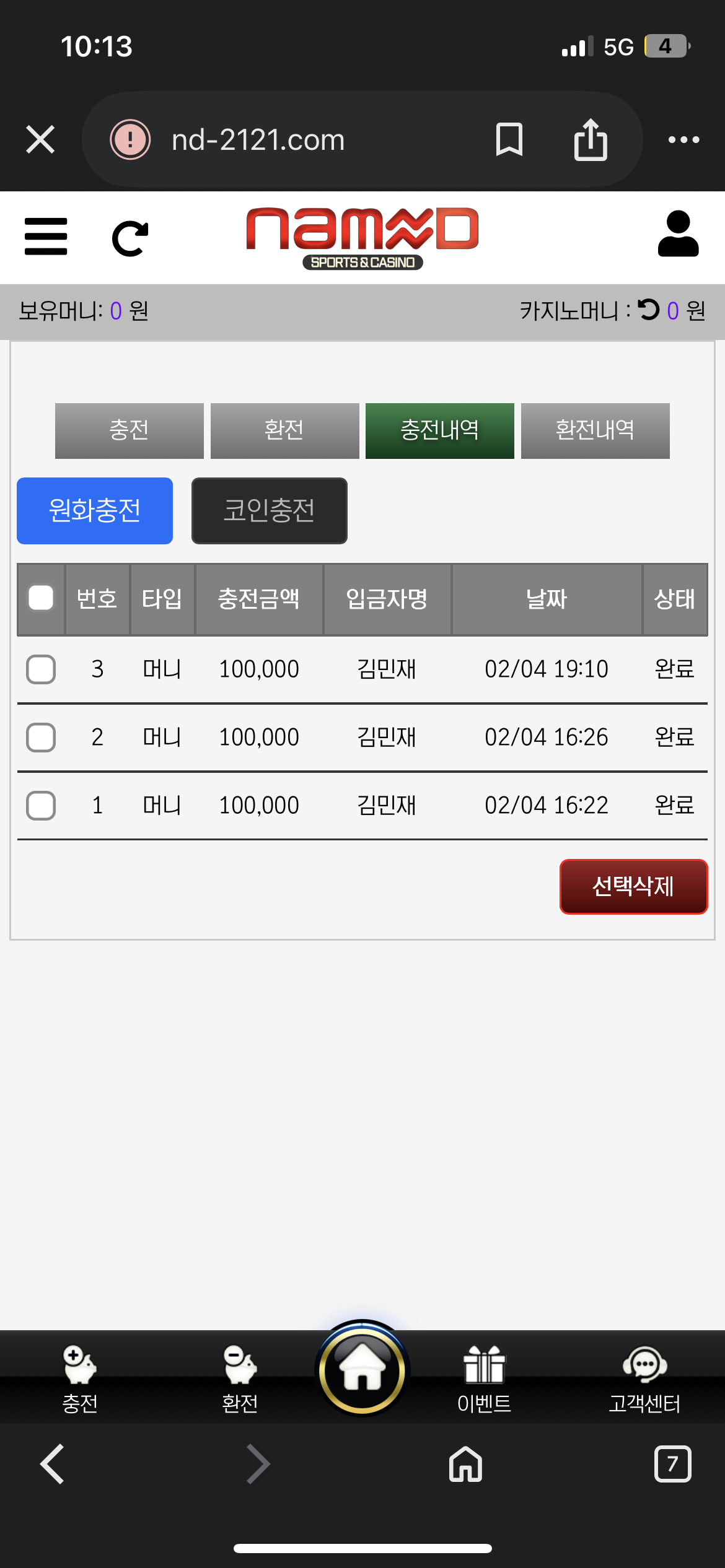This screenshot has width=725, height=1568.
Task: Open the browser more options menu
Action: point(683,140)
